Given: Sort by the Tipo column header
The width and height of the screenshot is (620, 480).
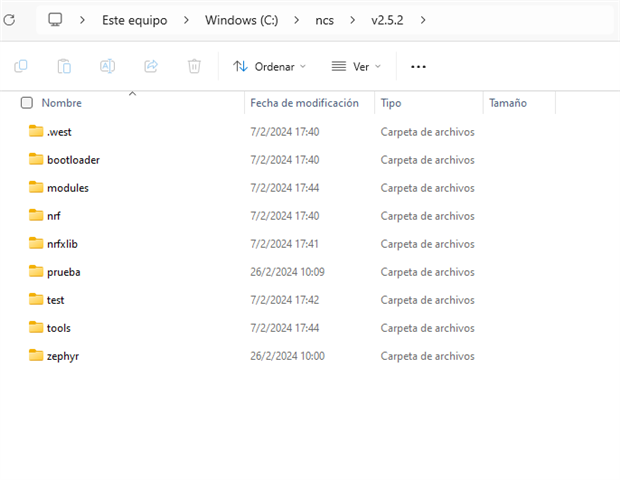Looking at the screenshot, I should pos(391,103).
